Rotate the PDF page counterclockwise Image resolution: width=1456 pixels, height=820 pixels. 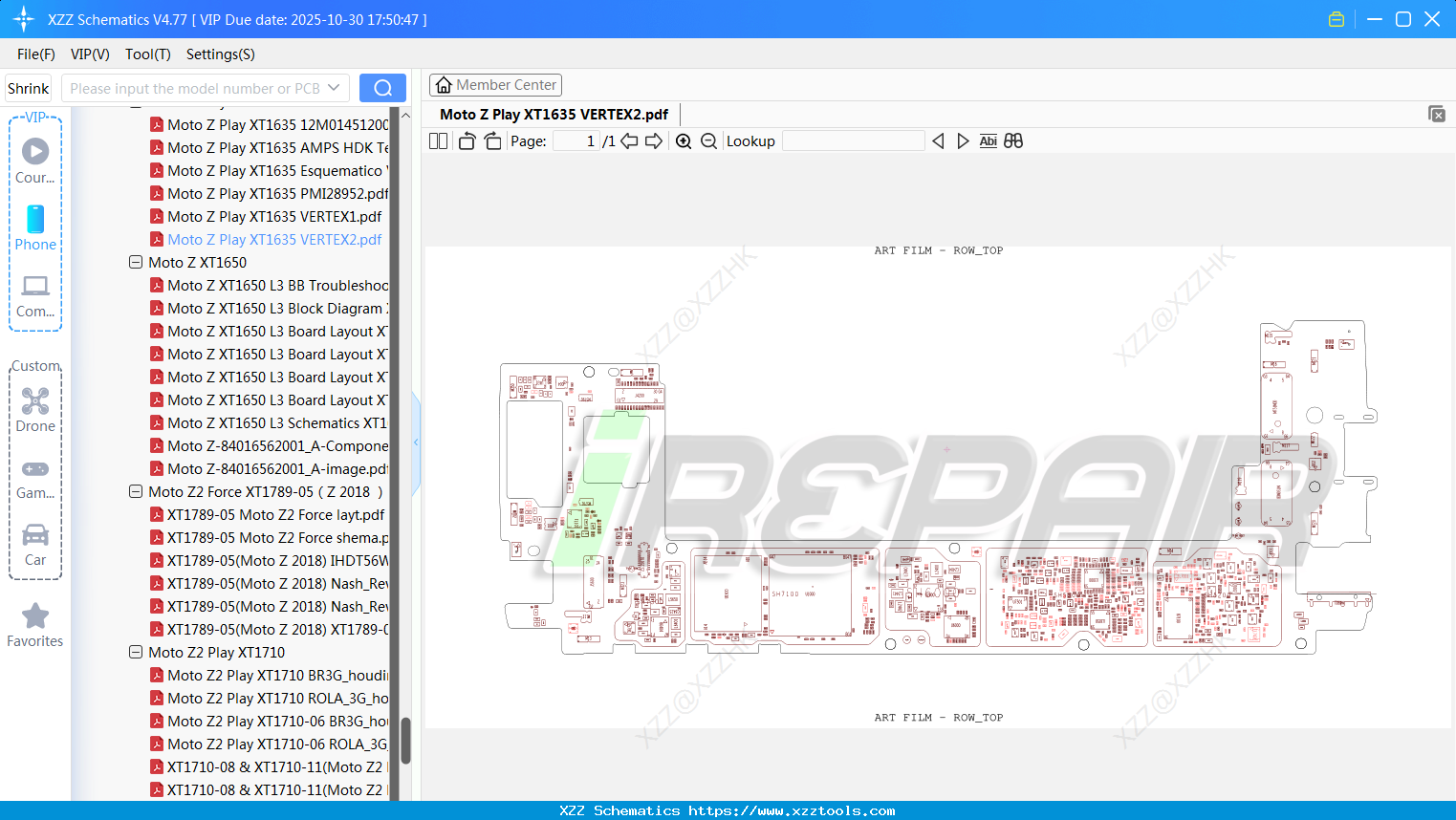[x=467, y=141]
